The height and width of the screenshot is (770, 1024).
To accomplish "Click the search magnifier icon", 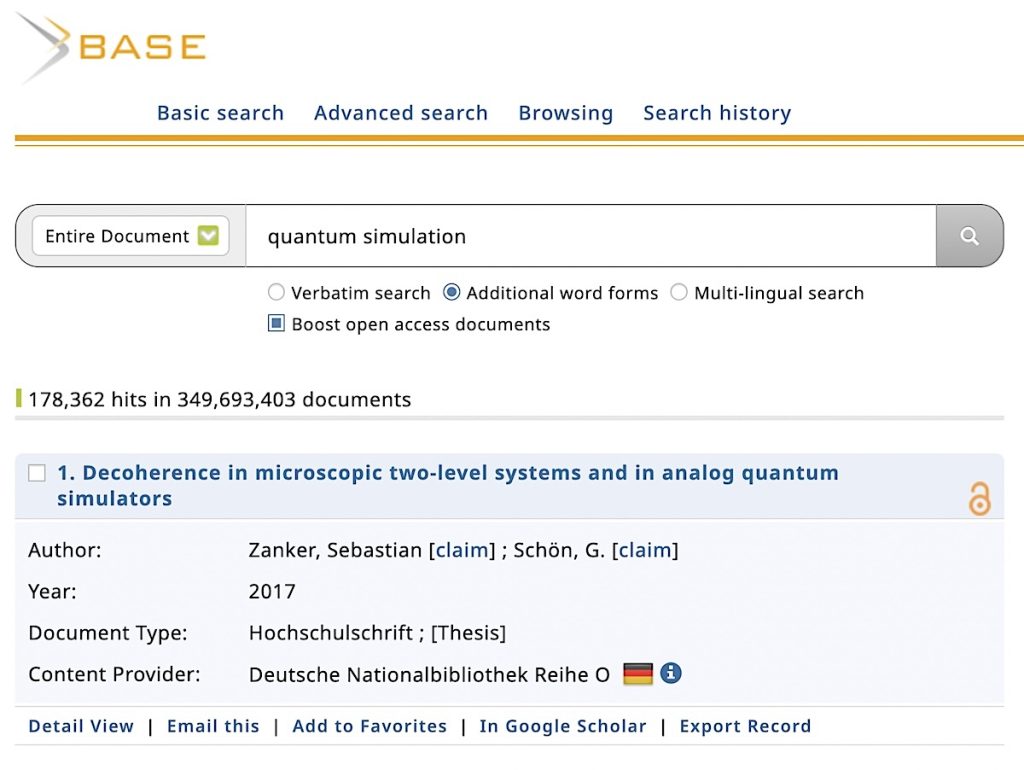I will click(x=969, y=236).
